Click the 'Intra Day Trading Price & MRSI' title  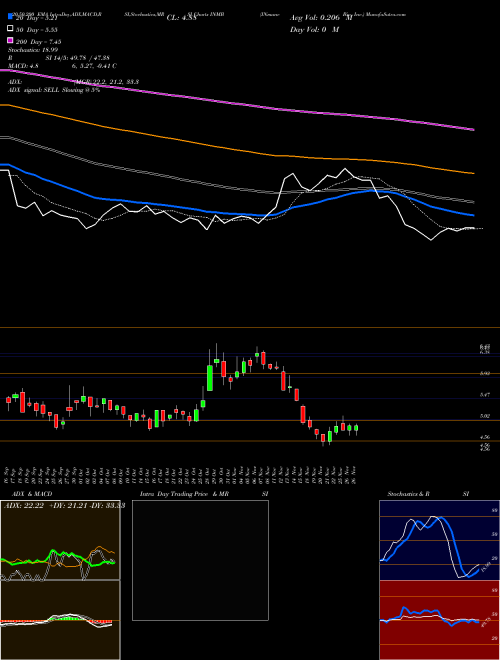[x=204, y=494]
